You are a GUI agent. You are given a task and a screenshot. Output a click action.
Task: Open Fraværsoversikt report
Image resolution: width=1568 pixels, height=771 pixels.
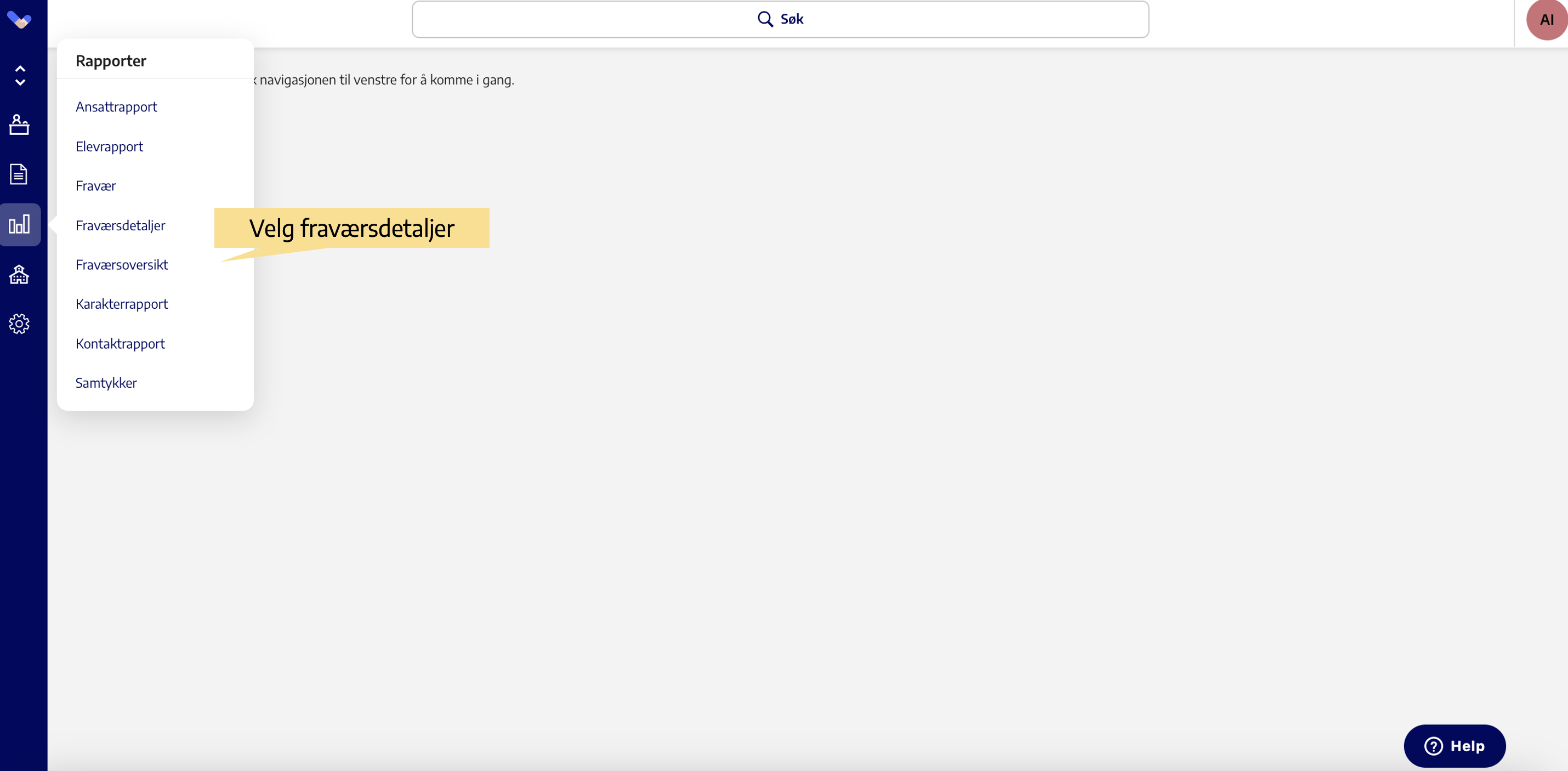pyautogui.click(x=121, y=264)
